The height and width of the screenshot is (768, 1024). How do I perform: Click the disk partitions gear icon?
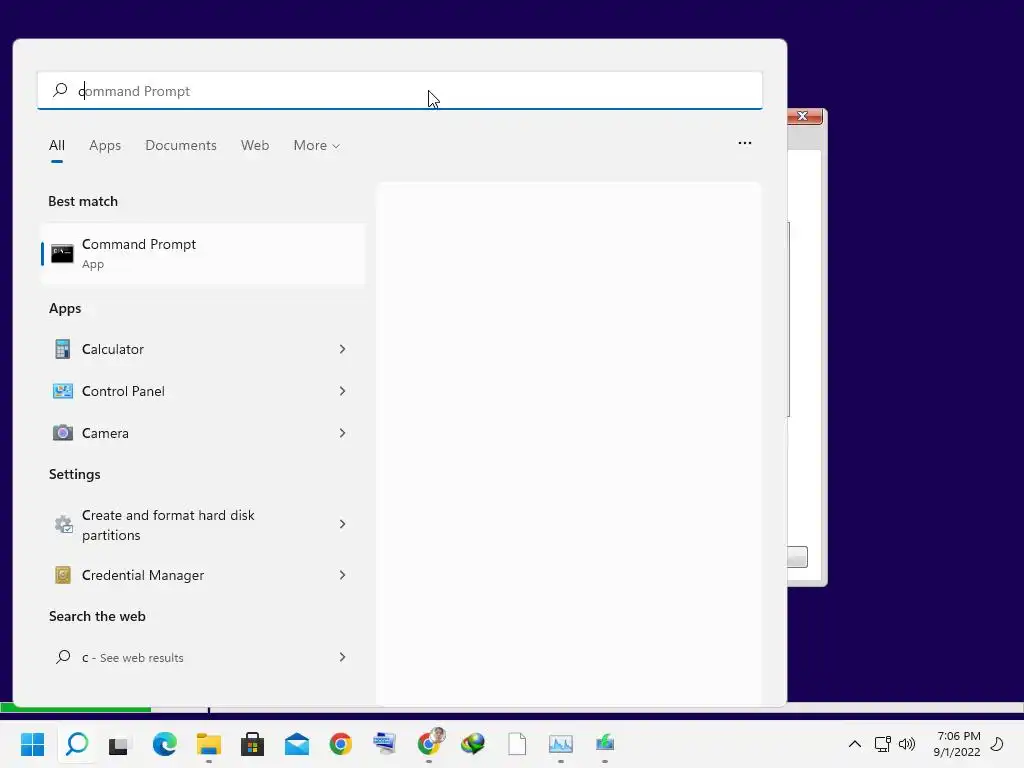click(x=63, y=524)
